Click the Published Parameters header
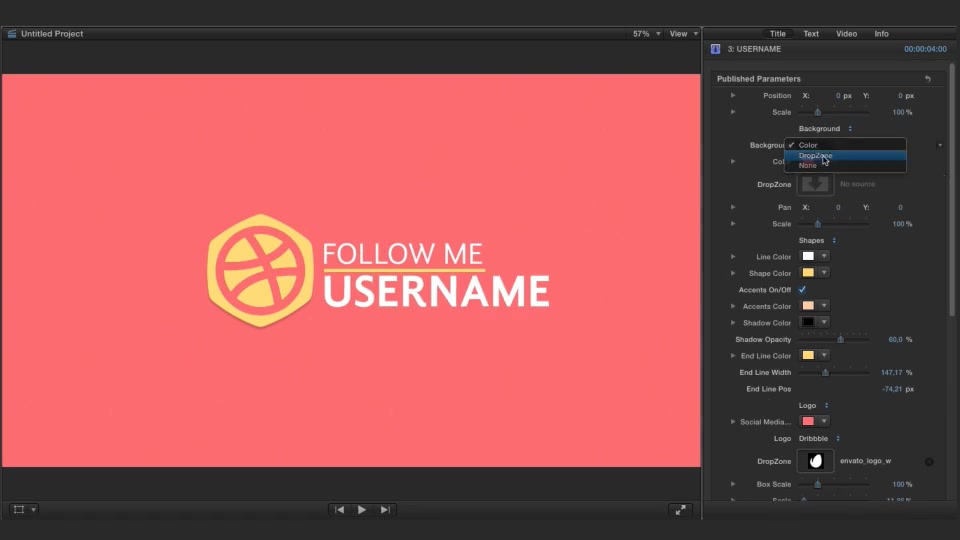Screen dimensions: 960x540 [759, 78]
